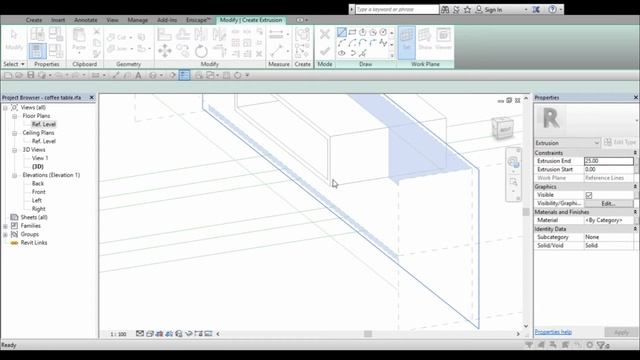Click the Aligned Dimension icon in Measure
The image size is (640, 360).
click(276, 35)
